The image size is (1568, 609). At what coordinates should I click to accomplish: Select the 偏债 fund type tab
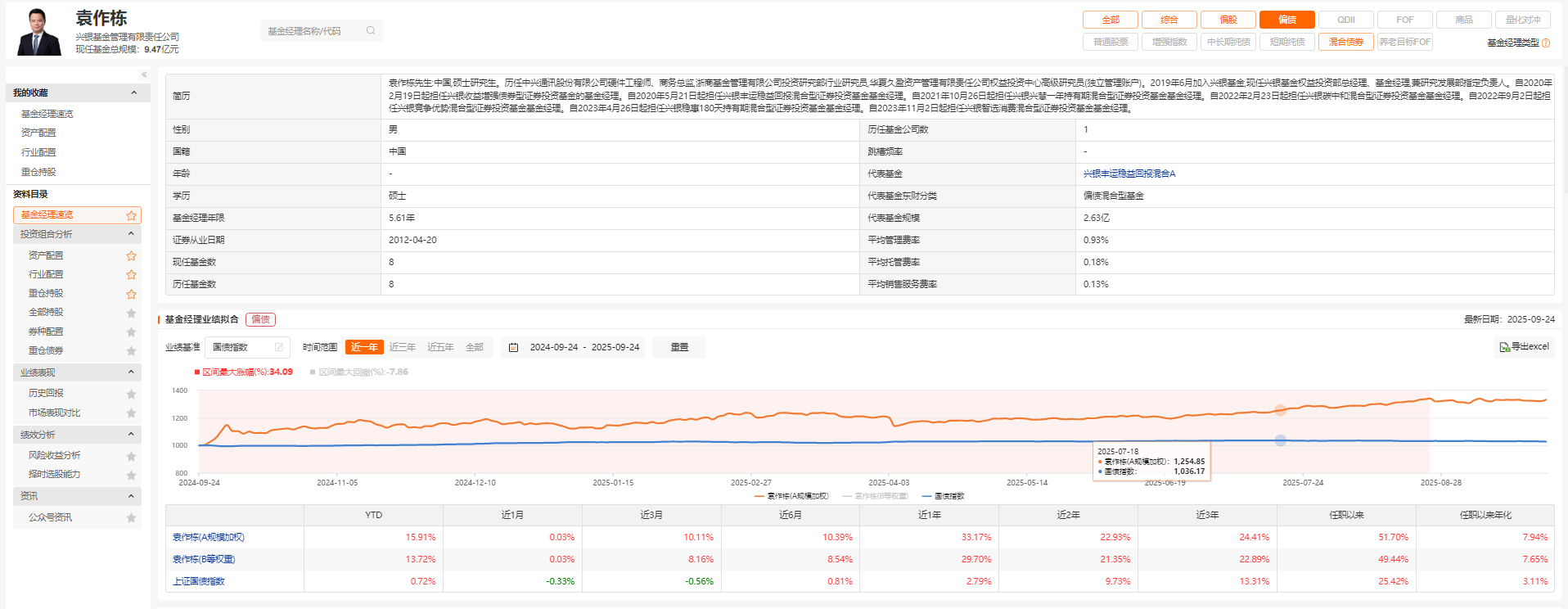point(1287,20)
